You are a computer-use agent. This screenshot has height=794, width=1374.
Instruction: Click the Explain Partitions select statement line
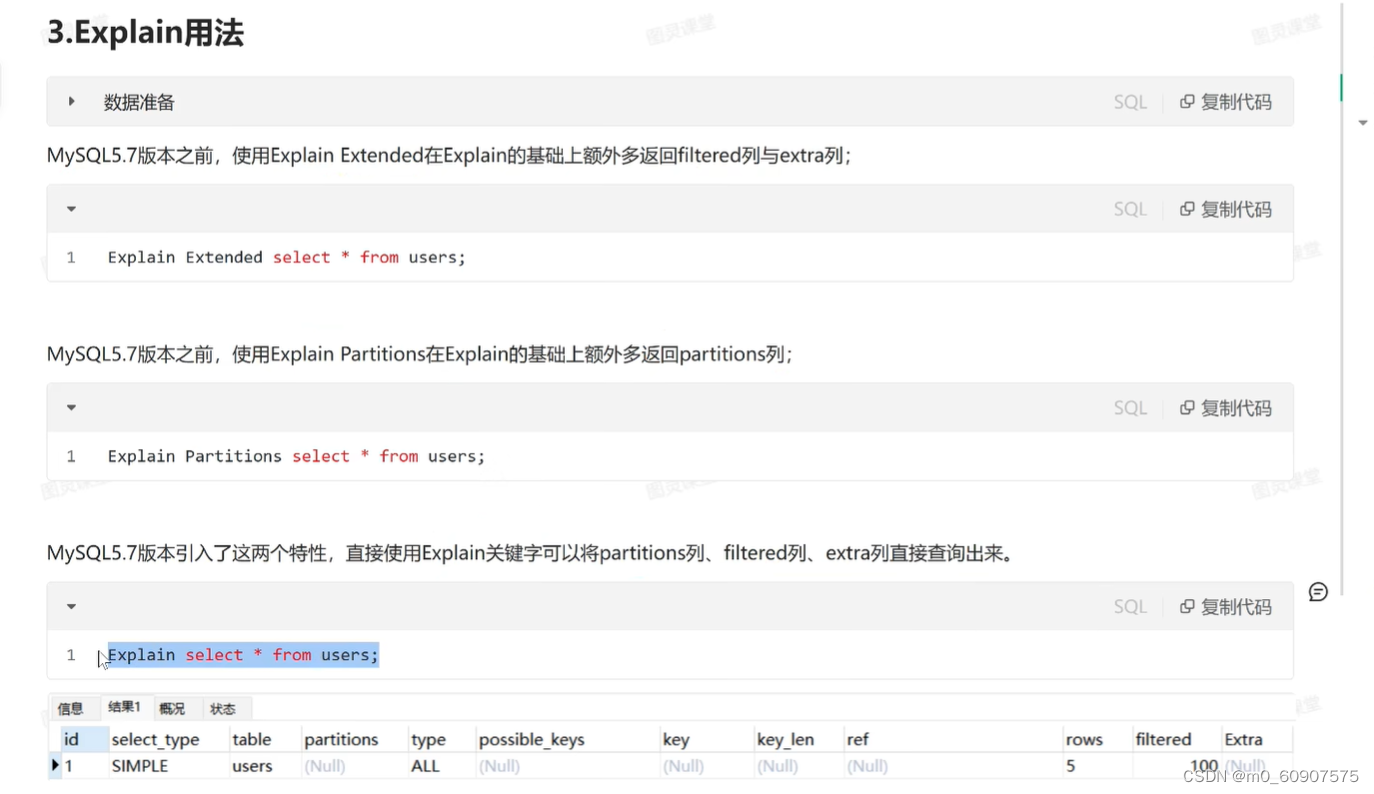[296, 456]
